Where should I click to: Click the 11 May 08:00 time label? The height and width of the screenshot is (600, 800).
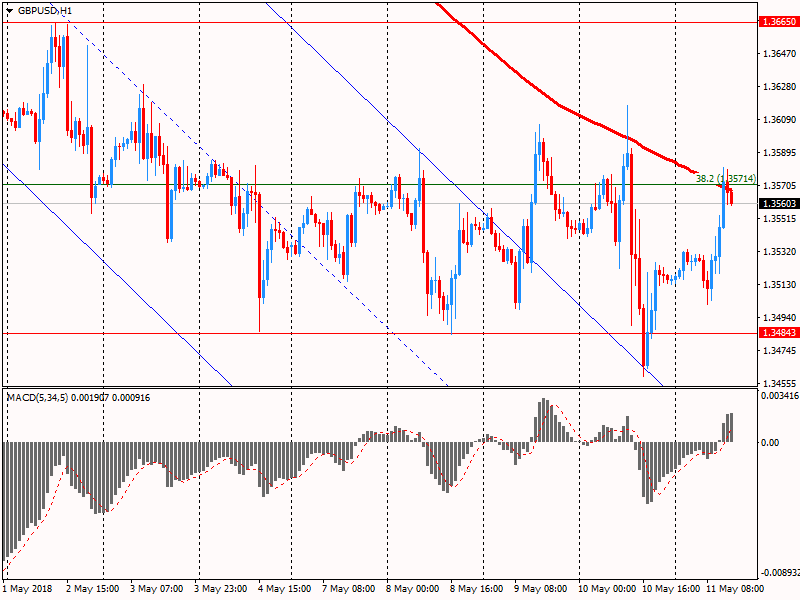[x=735, y=589]
